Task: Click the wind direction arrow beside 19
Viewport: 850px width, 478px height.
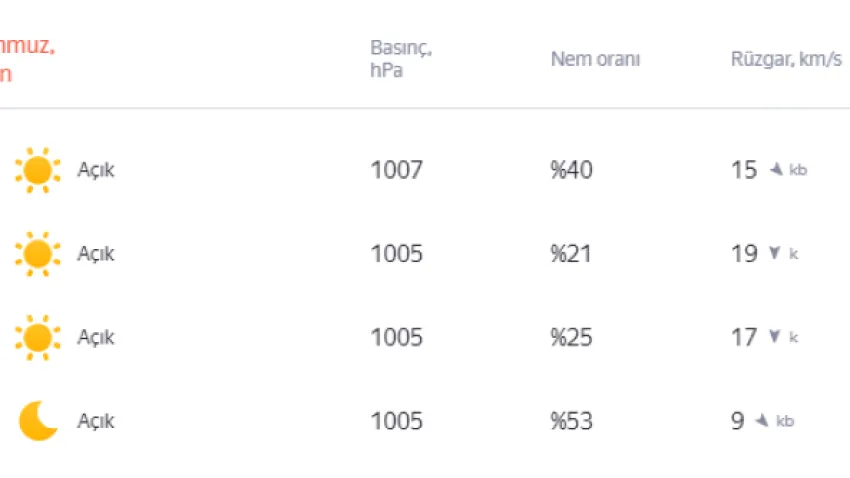Action: coord(775,253)
